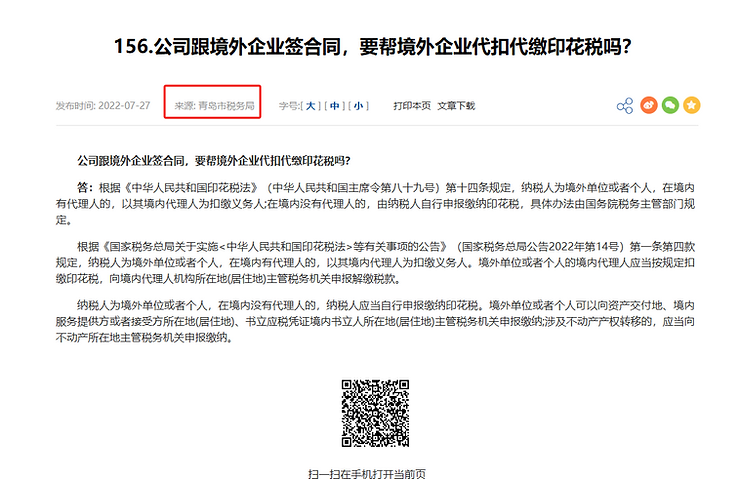Screen dimensions: 740x479
Task: Set font size to medium (中)
Action: [x=335, y=106]
